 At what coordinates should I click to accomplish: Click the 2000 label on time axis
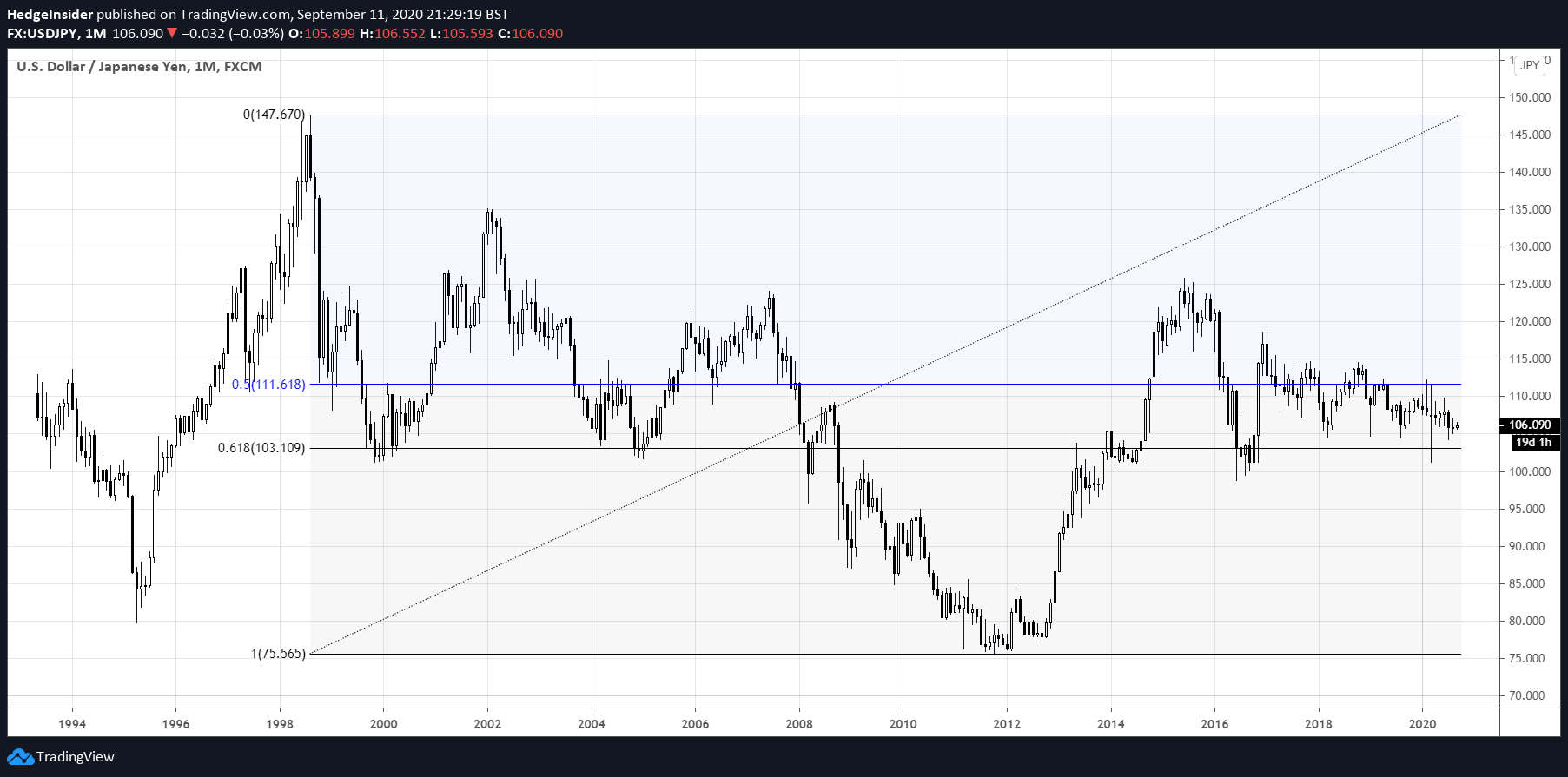point(384,724)
